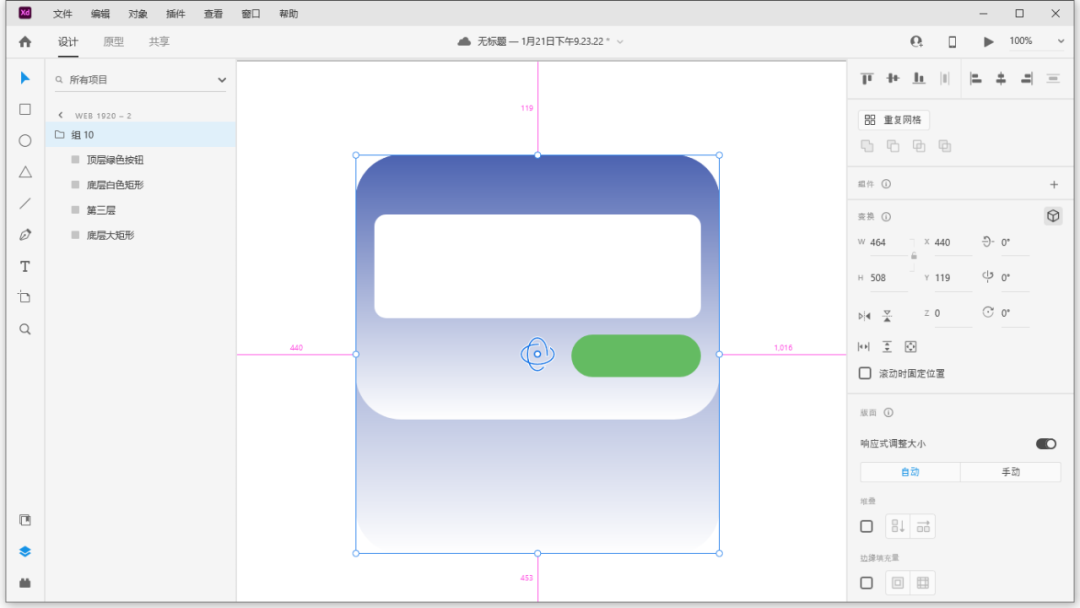Open the Plugins panel icon
This screenshot has width=1080, height=608.
click(25, 583)
